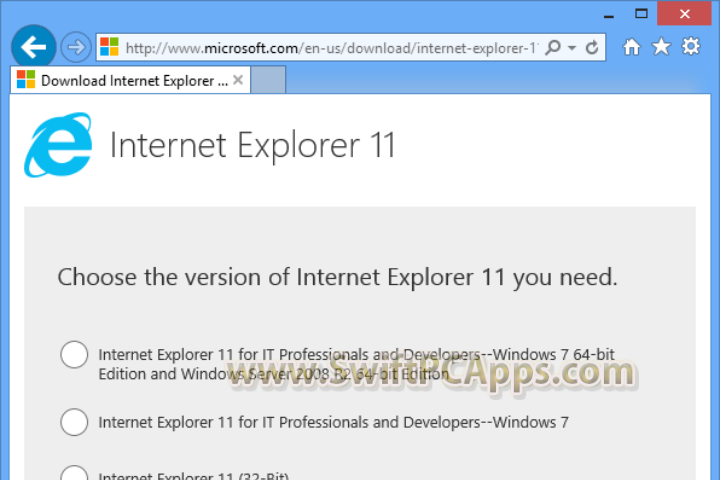This screenshot has height=480, width=720.
Task: Select IT Professionals and Developers--Windows 7 radio button
Action: 74,422
